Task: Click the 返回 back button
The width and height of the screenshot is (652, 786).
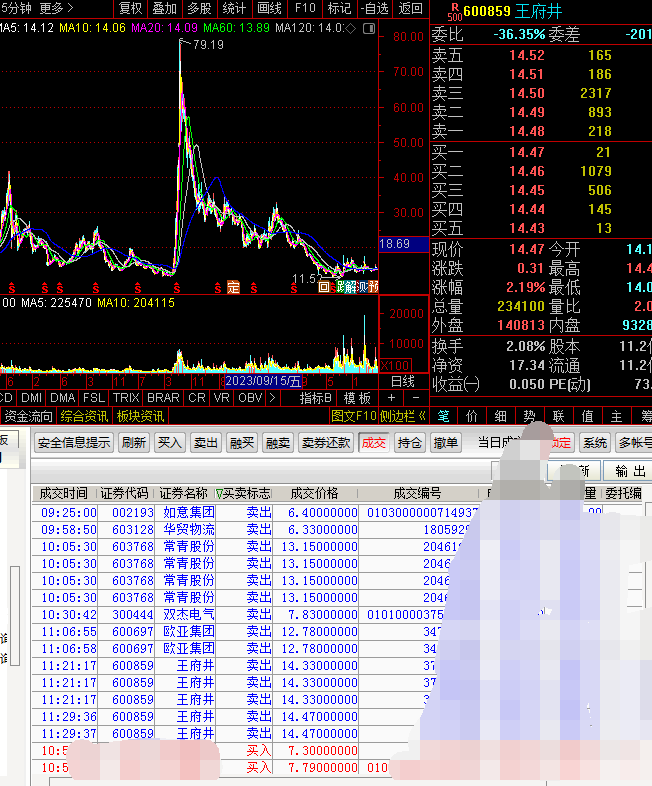Action: [x=410, y=8]
